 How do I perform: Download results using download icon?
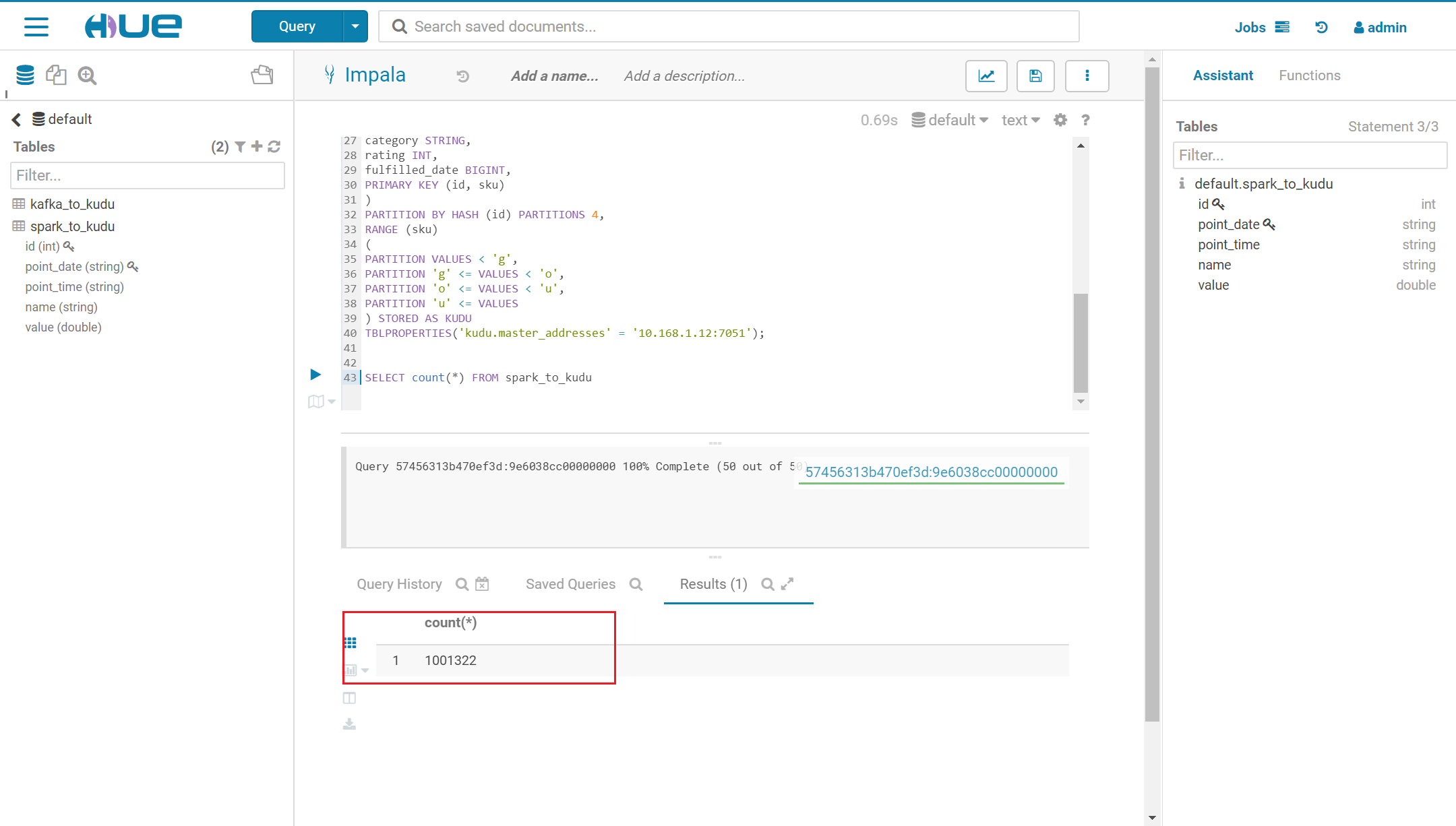(x=349, y=724)
